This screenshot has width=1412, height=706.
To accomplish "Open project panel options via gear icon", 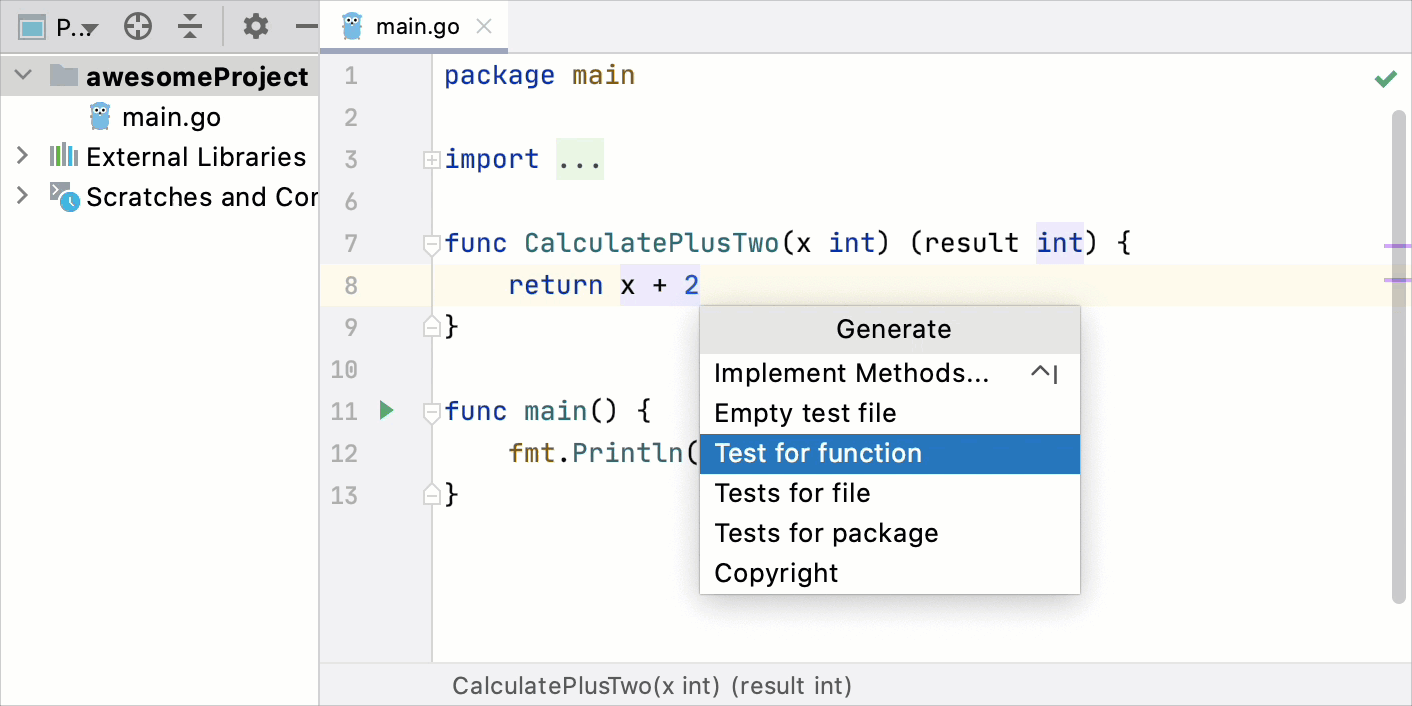I will 255,26.
